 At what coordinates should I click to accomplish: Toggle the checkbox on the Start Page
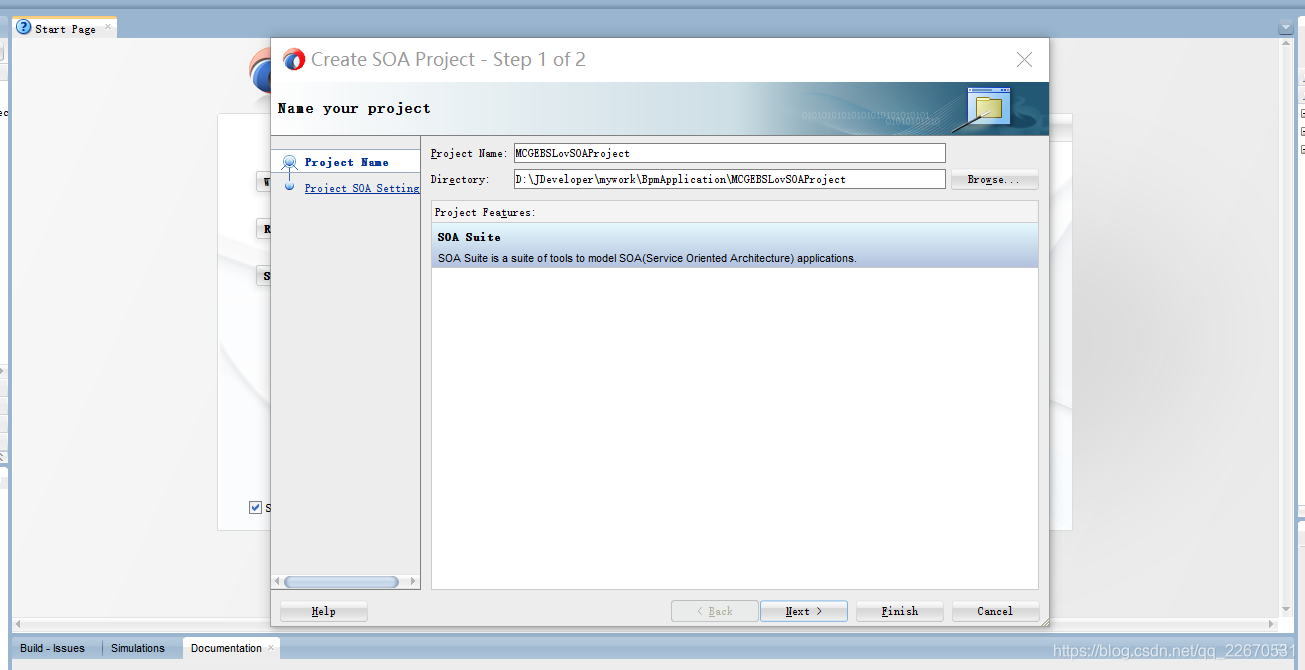(255, 507)
